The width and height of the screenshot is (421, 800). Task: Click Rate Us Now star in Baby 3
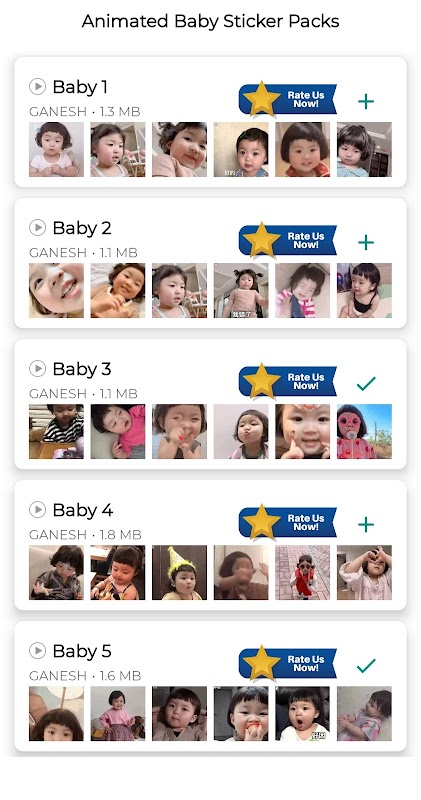(261, 381)
